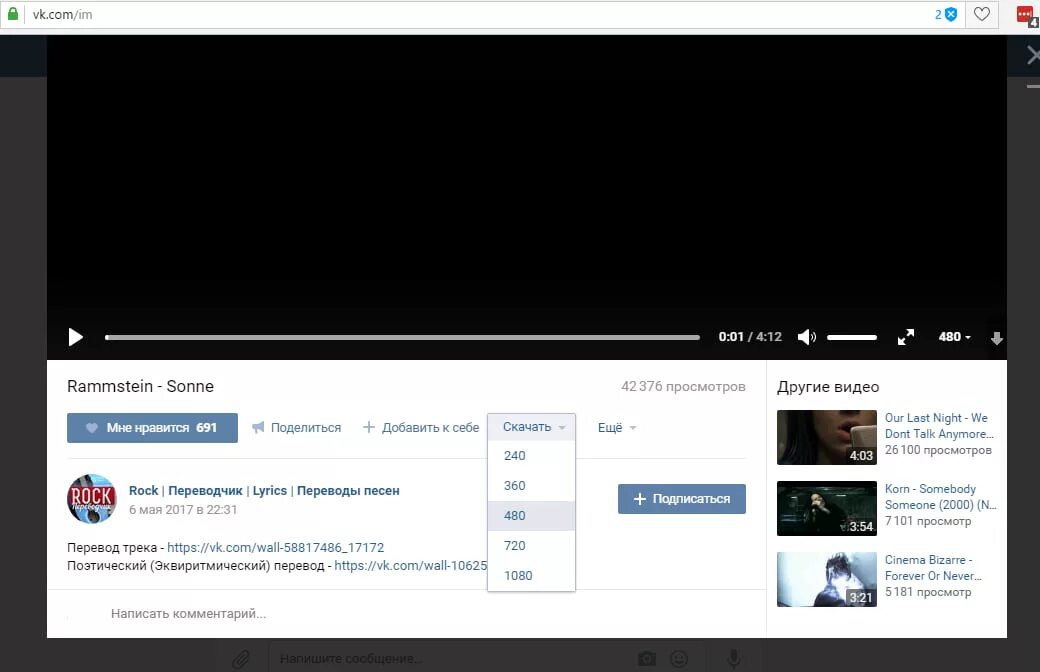Expand the Ещё menu

pyautogui.click(x=617, y=428)
